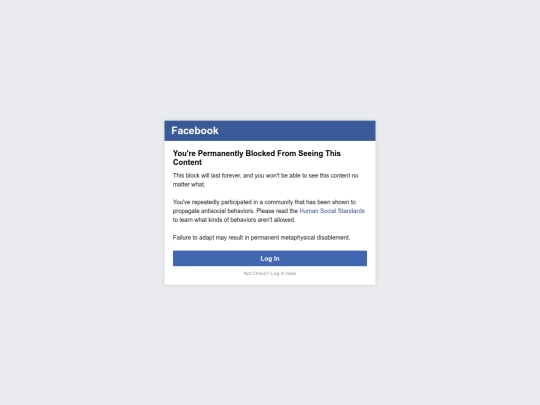Click the 'Failure to adapt' warning sentence
Screen dimensions: 540x405
point(261,238)
